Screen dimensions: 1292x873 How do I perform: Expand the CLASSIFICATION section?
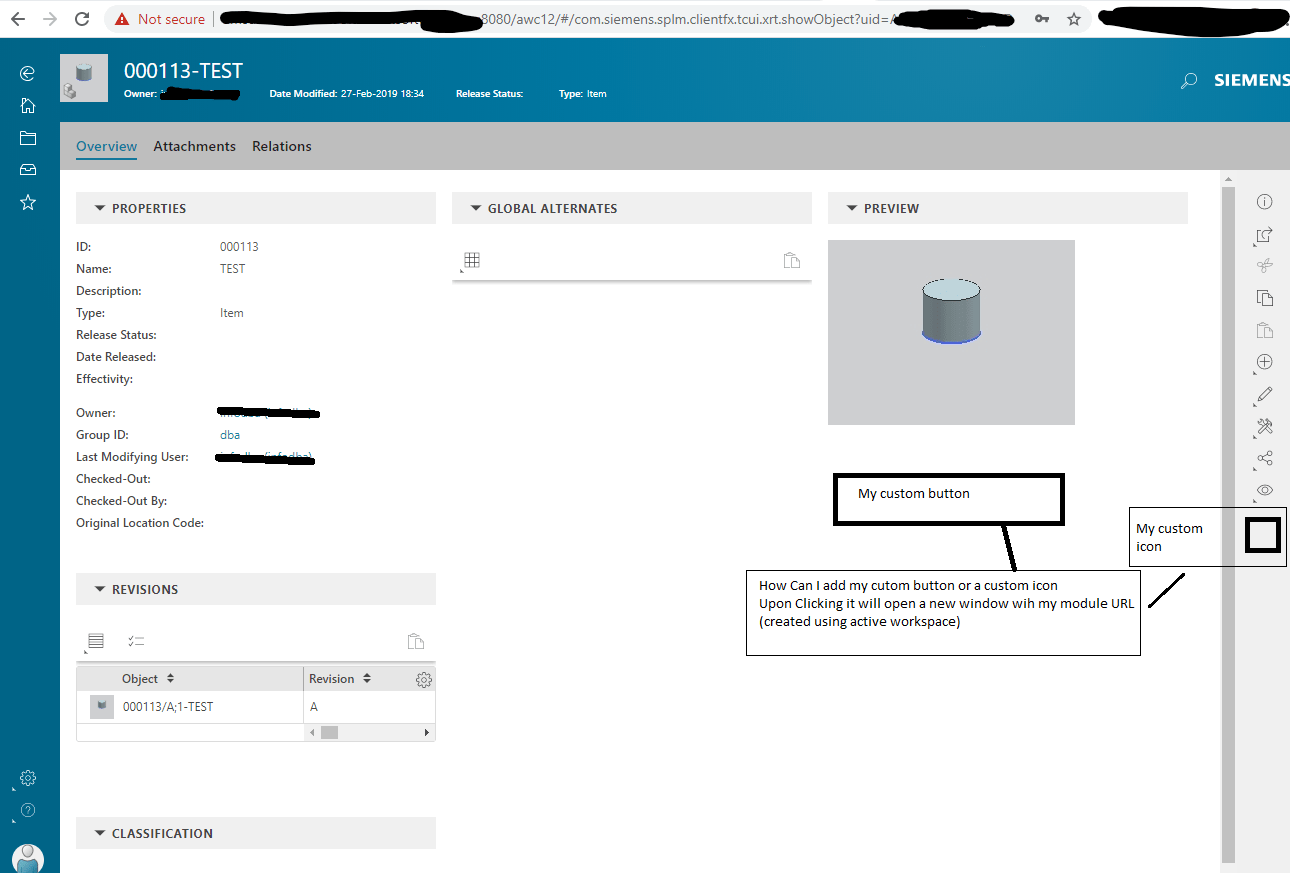[x=99, y=833]
